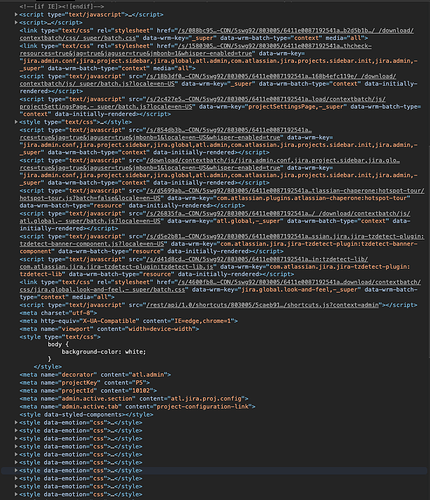
Task: Open the tzdetect-banner-component.js src link
Action: pyautogui.click(x=222, y=240)
